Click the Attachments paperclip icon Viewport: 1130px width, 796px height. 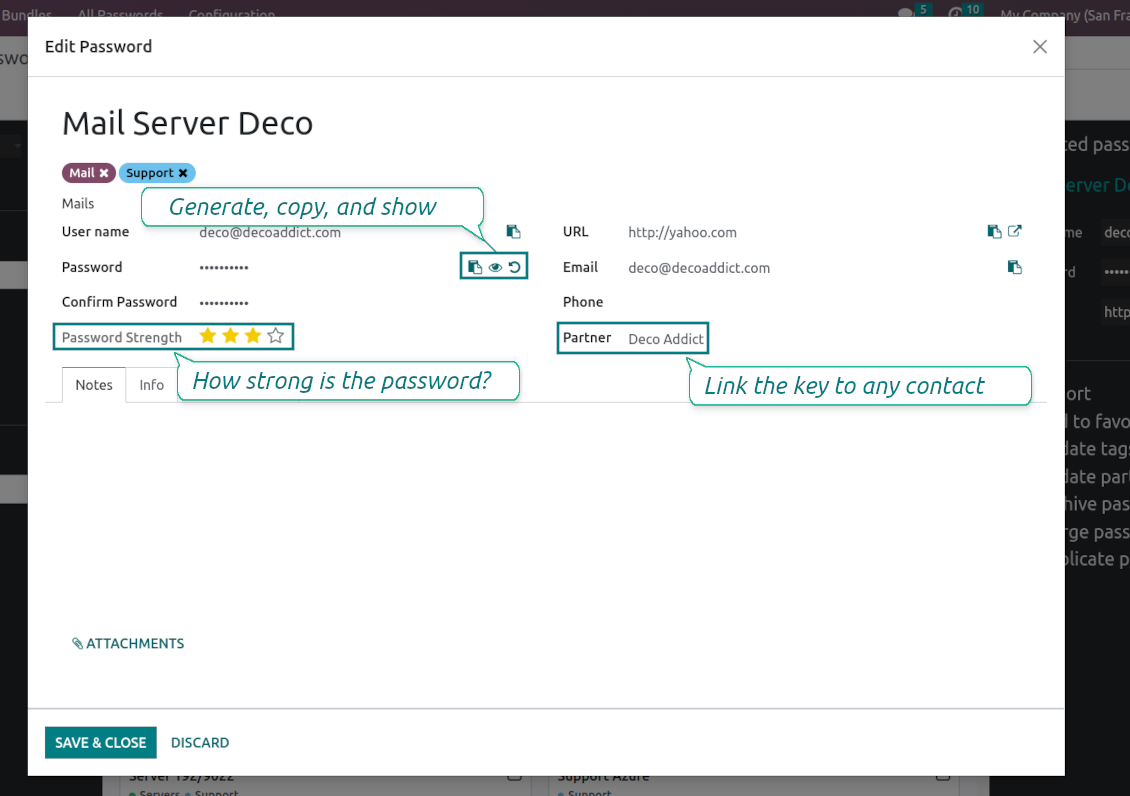tap(78, 644)
